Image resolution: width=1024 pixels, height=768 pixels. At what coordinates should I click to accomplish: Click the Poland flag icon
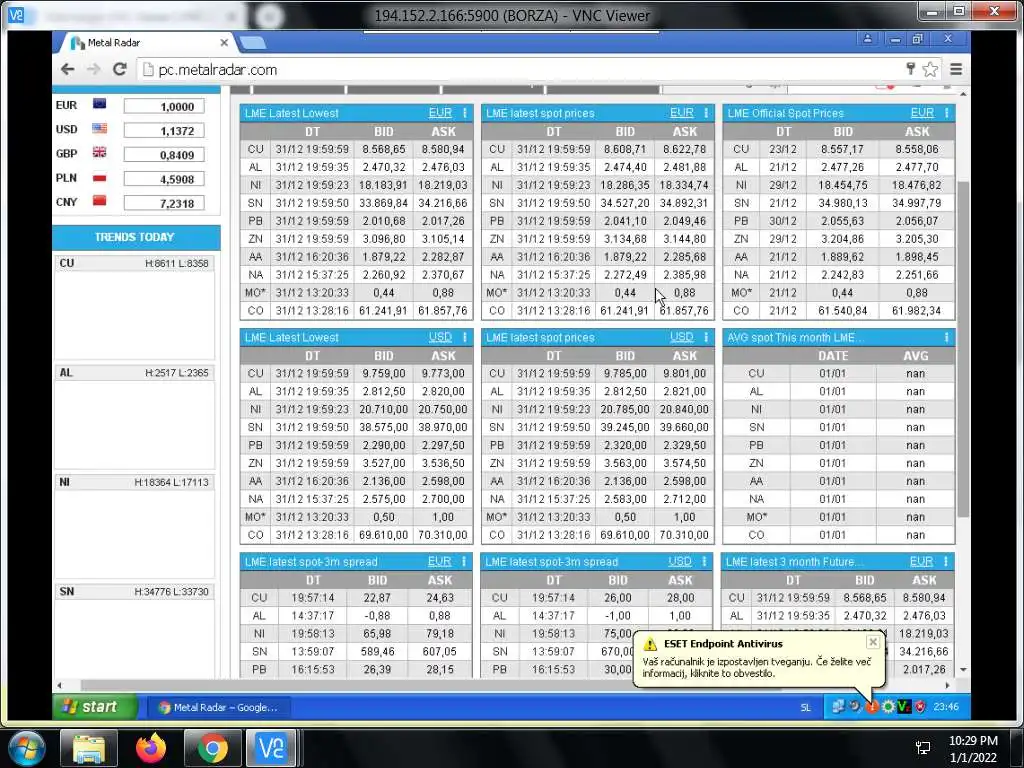(99, 177)
